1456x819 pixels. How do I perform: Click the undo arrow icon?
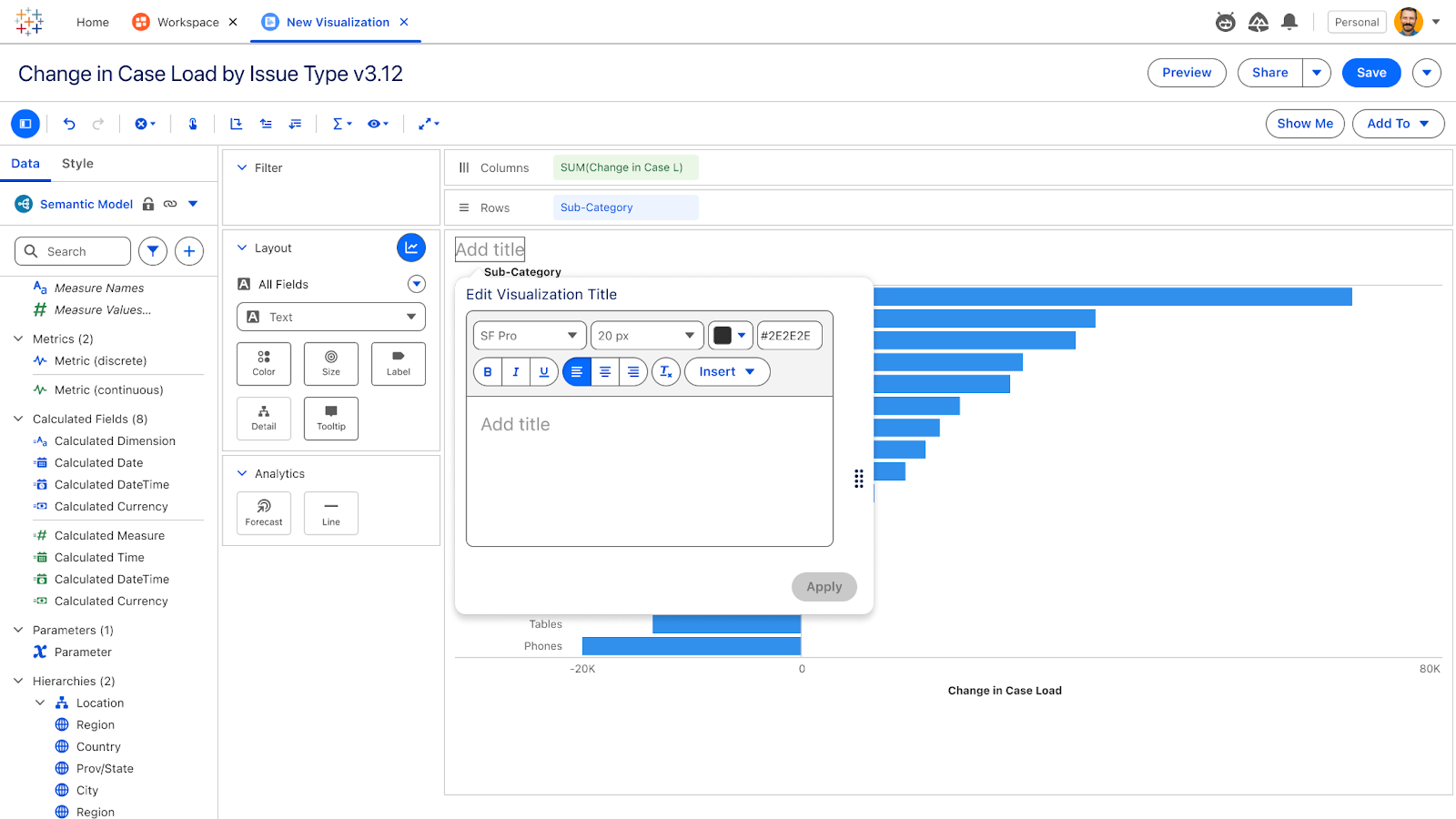(69, 124)
